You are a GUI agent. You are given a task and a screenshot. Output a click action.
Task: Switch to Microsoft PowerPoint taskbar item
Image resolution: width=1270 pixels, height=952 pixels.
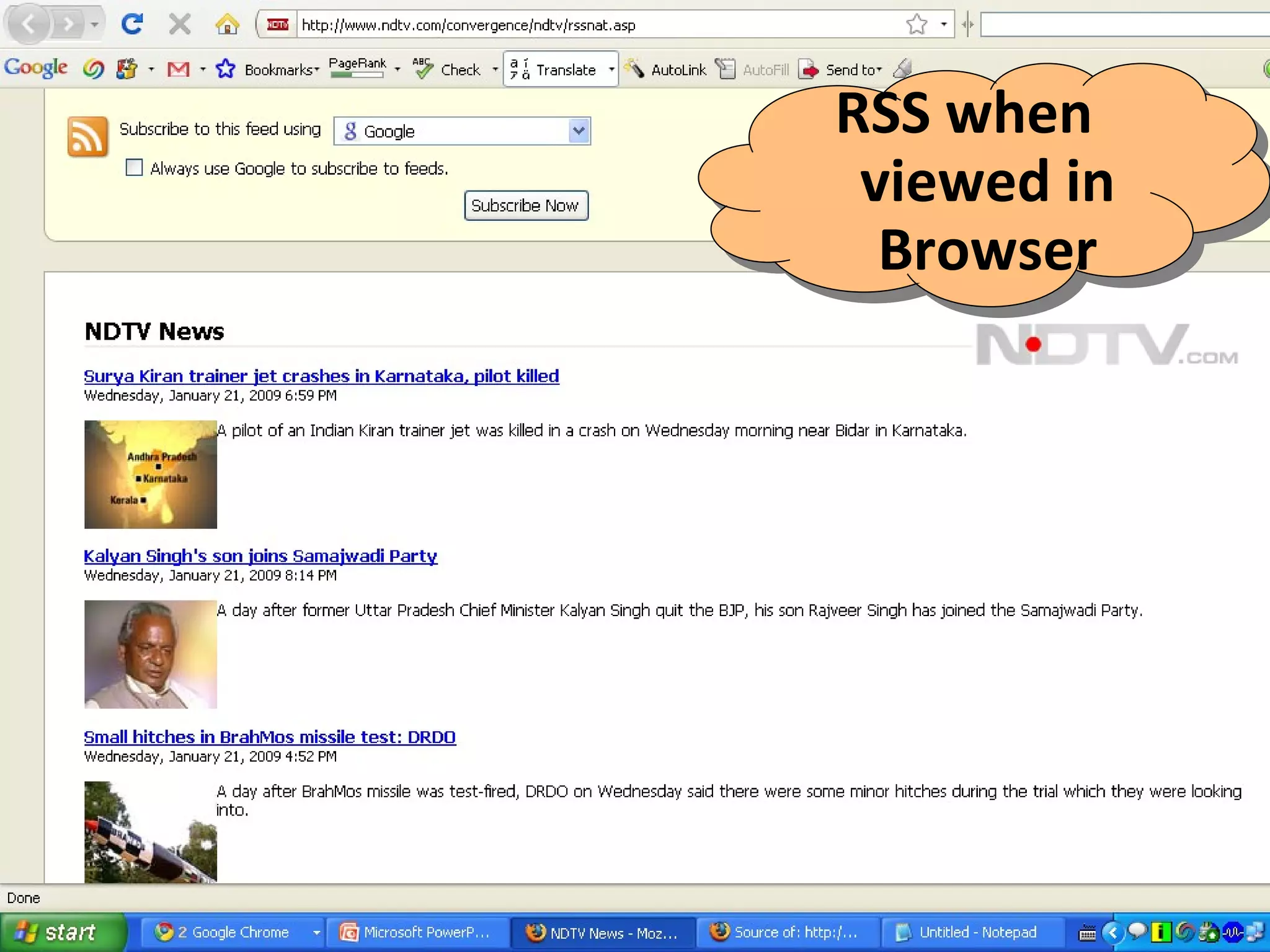click(x=417, y=932)
